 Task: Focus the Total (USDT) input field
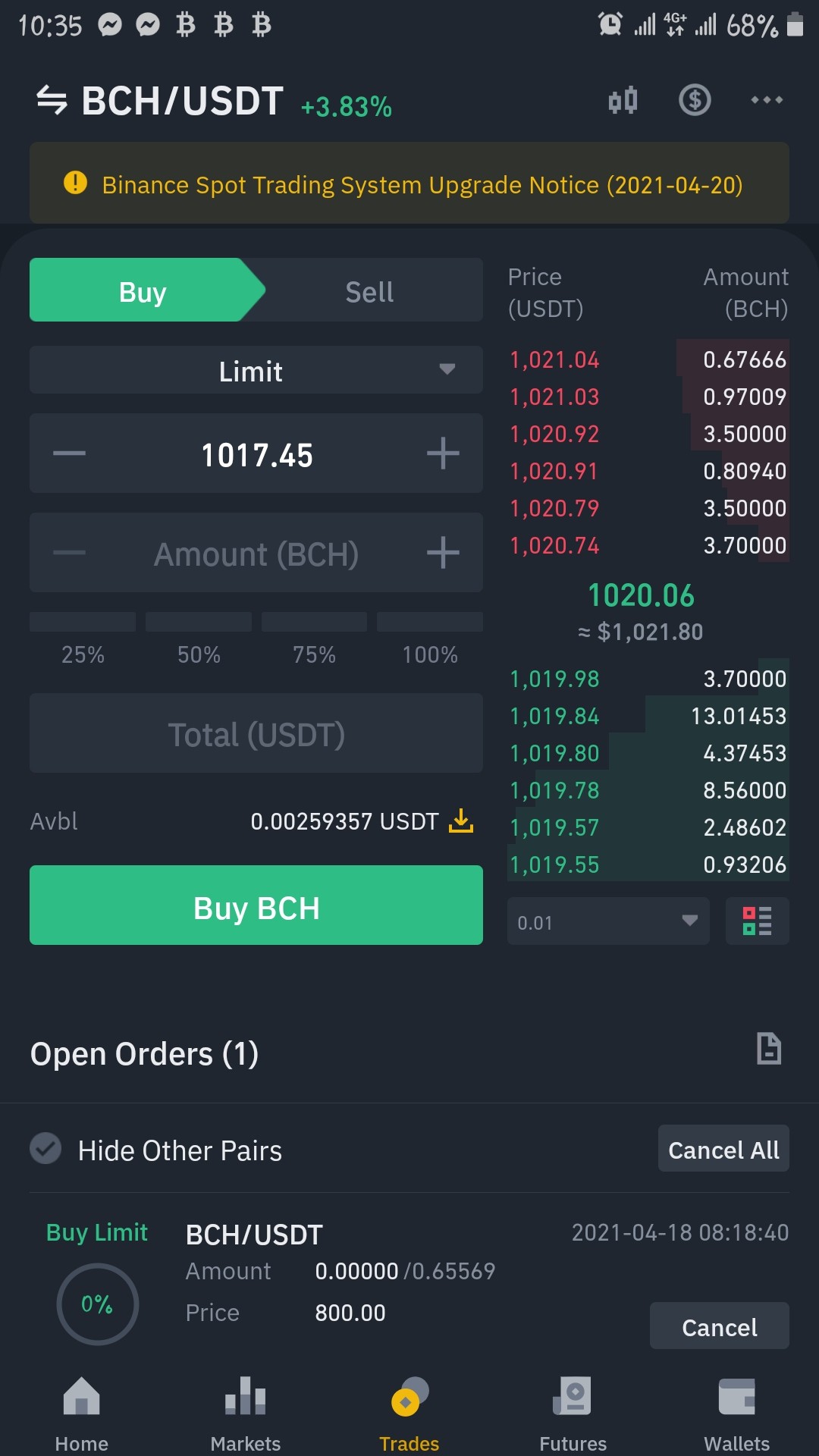coord(256,733)
